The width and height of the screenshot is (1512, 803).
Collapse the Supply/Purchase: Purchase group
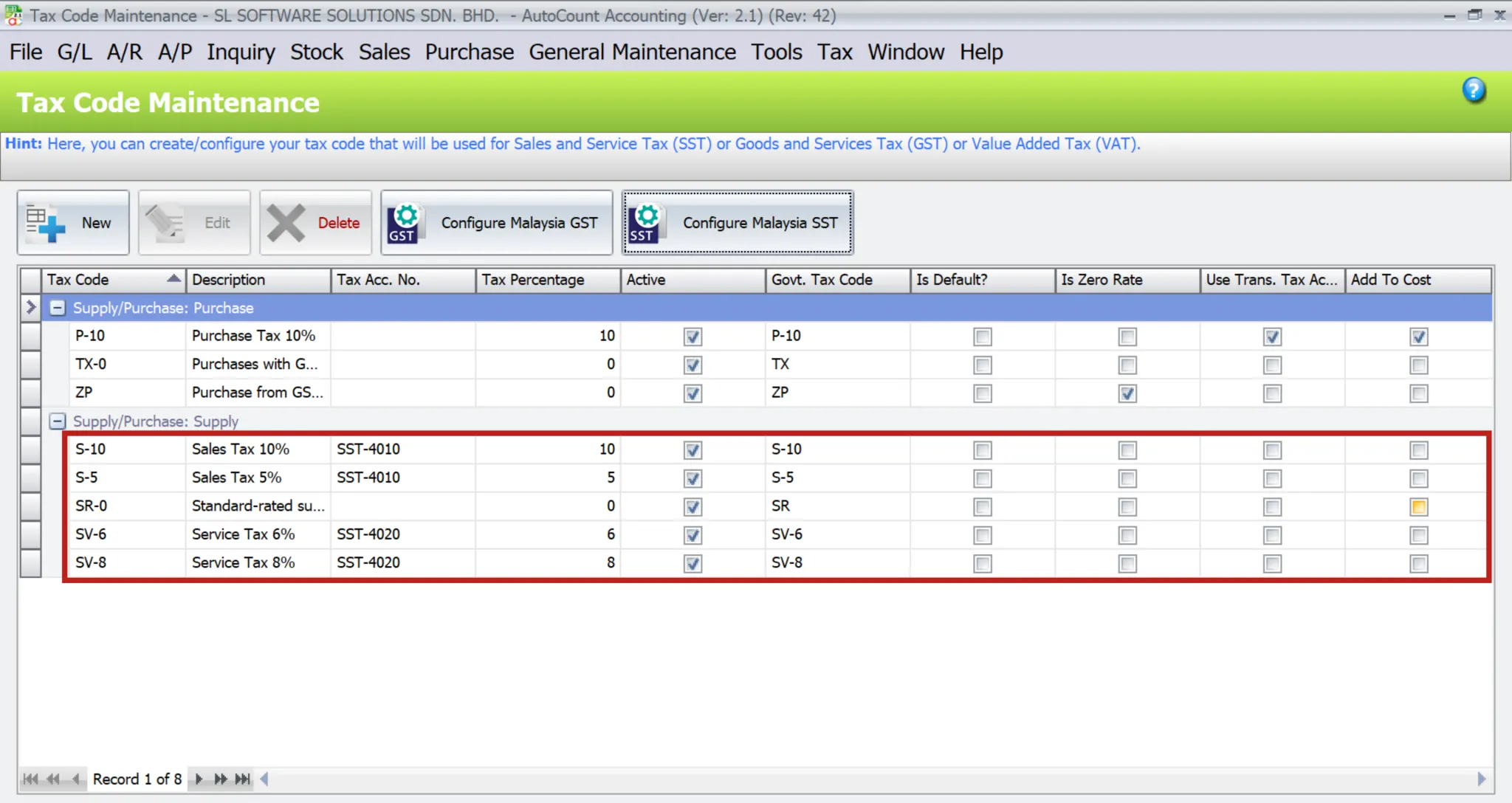coord(57,308)
